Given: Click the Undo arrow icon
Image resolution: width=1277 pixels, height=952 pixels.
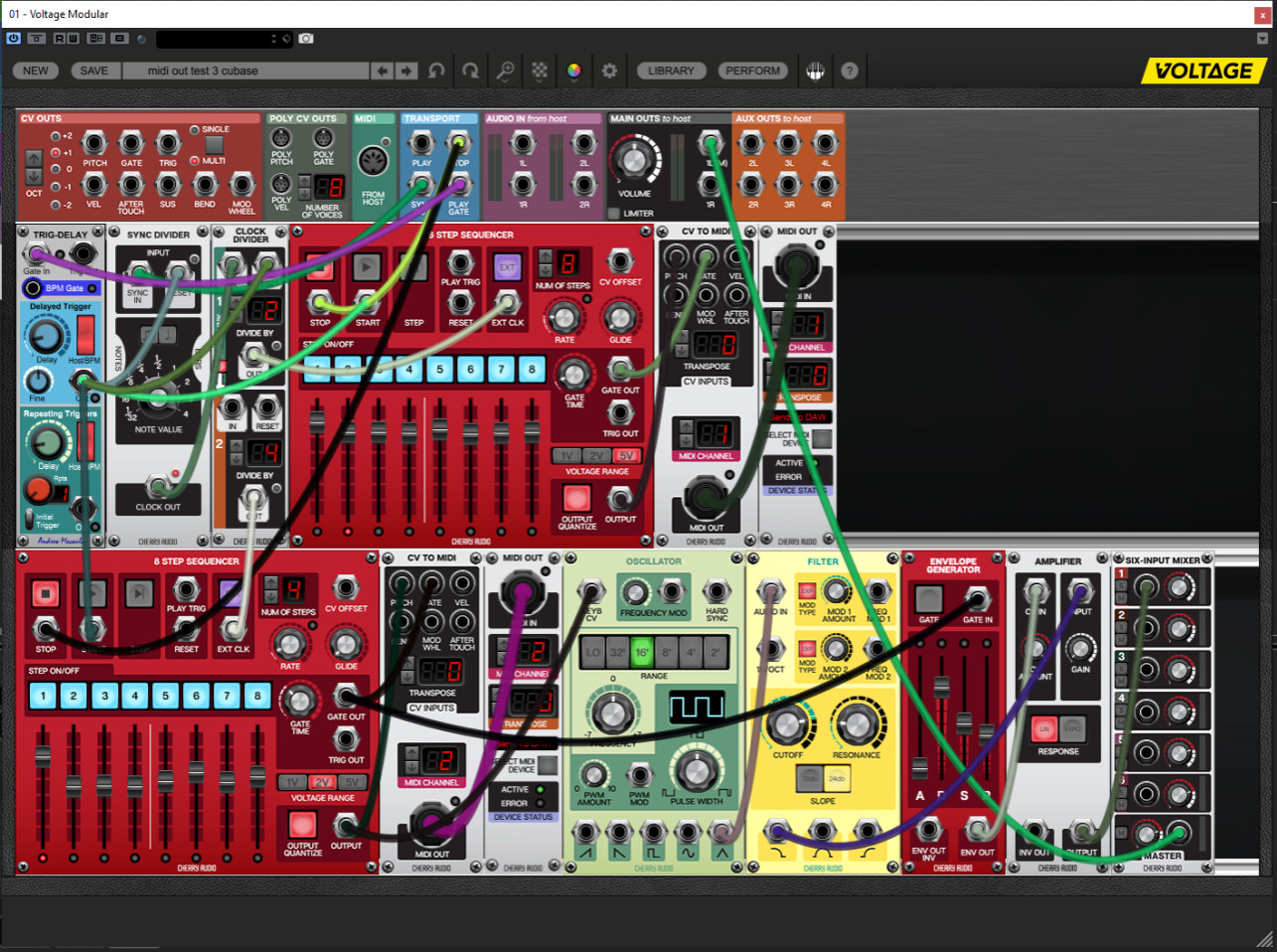Looking at the screenshot, I should pos(436,71).
